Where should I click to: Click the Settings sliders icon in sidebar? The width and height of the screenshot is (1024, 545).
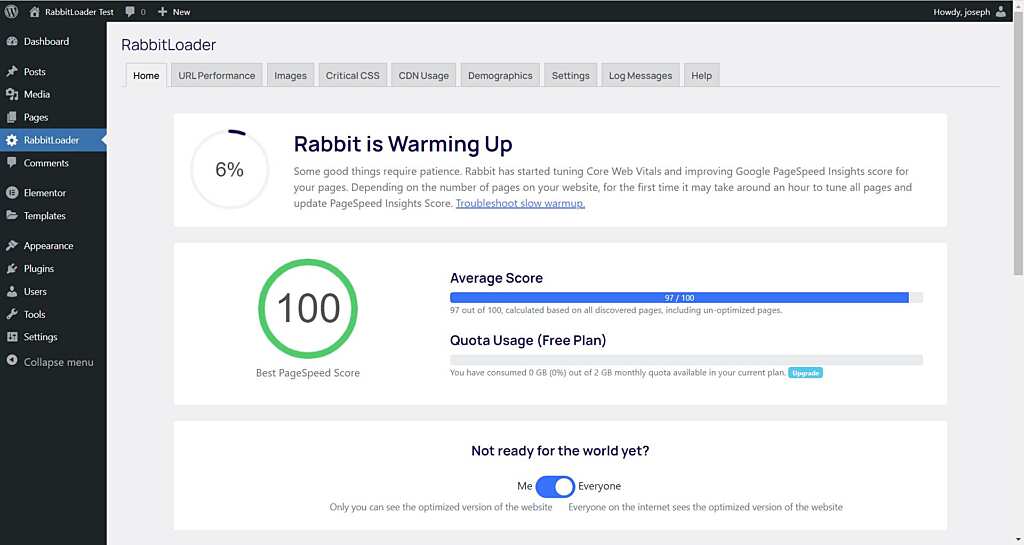point(12,337)
